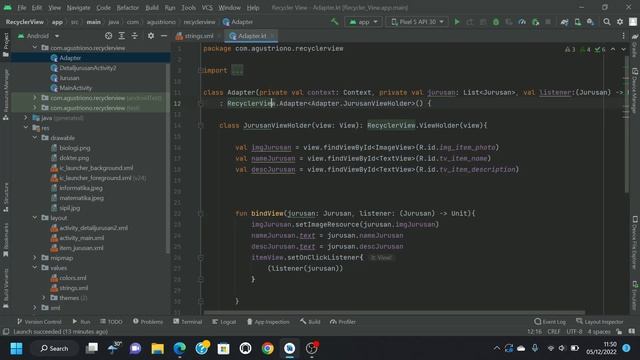This screenshot has width=640, height=360.
Task: Click the editor horizontal scrollbar
Action: click(394, 313)
